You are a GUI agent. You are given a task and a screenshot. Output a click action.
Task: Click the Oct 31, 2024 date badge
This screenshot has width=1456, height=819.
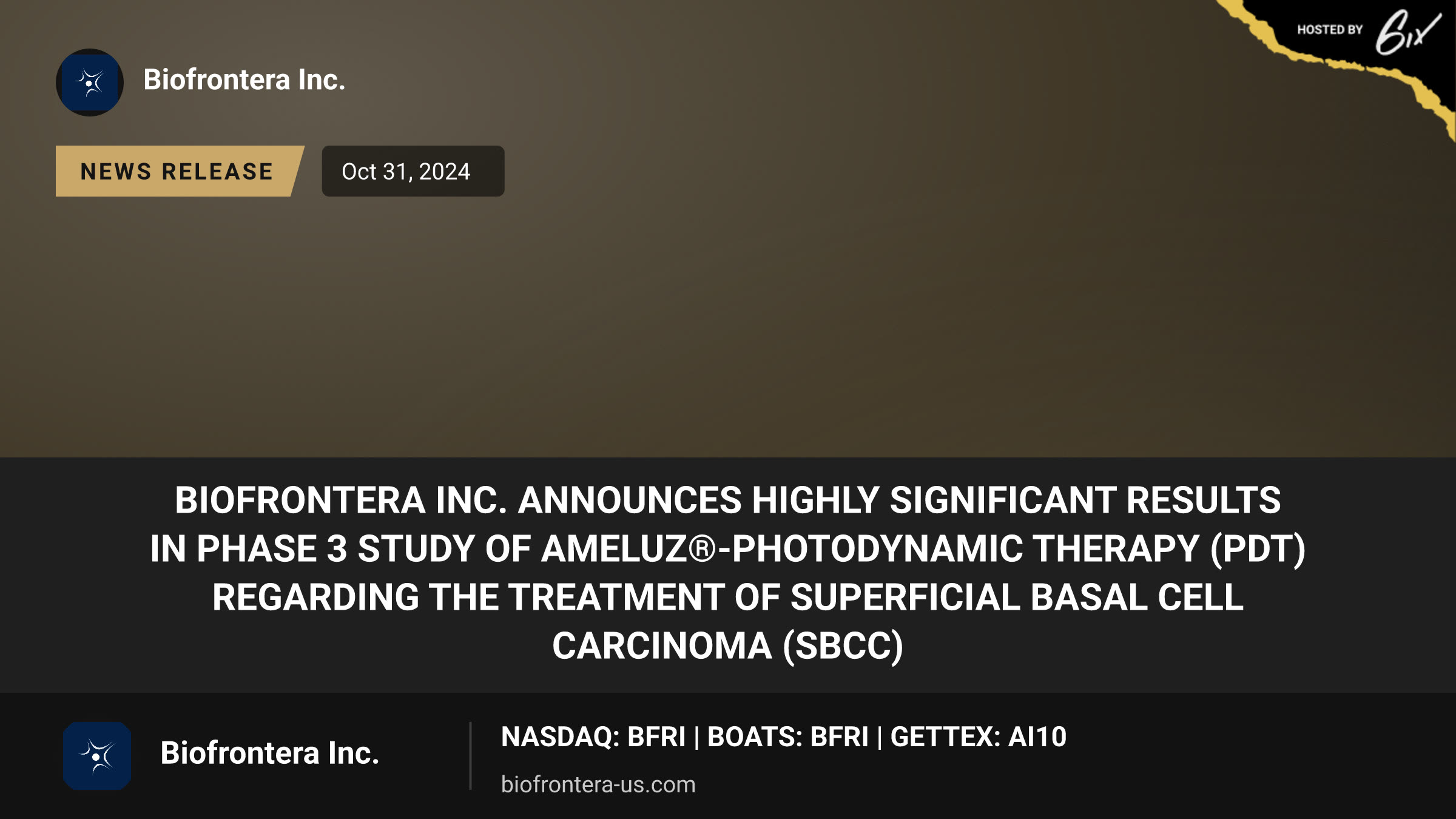point(413,171)
